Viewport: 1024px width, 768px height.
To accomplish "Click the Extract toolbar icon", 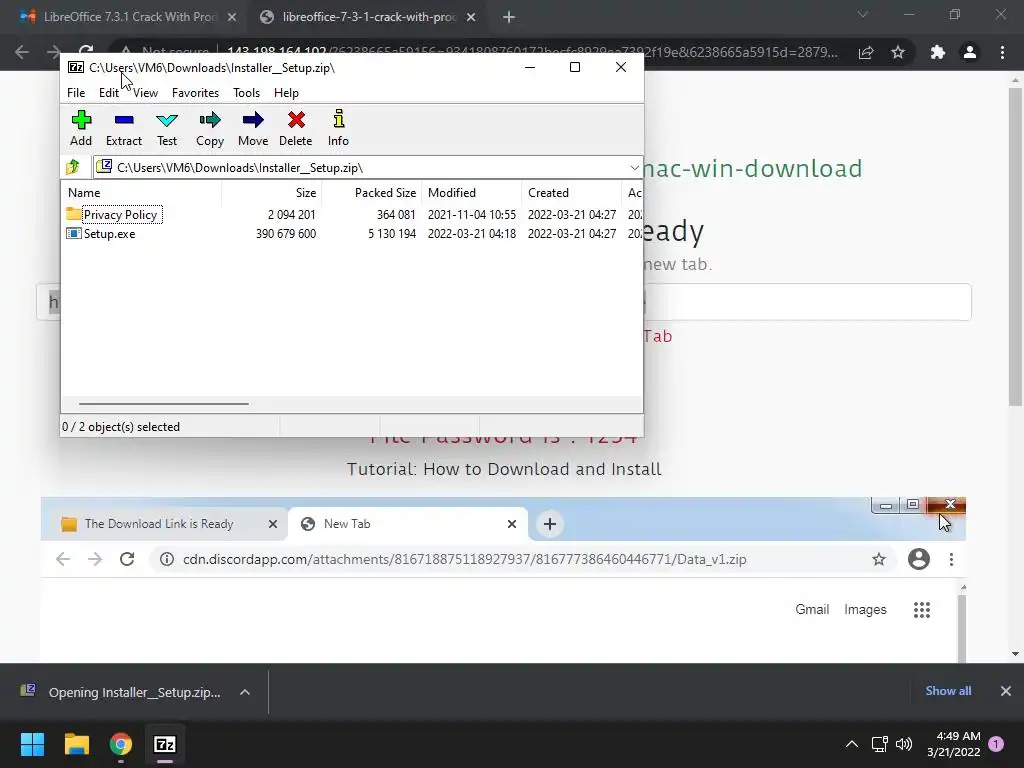I will 123,128.
